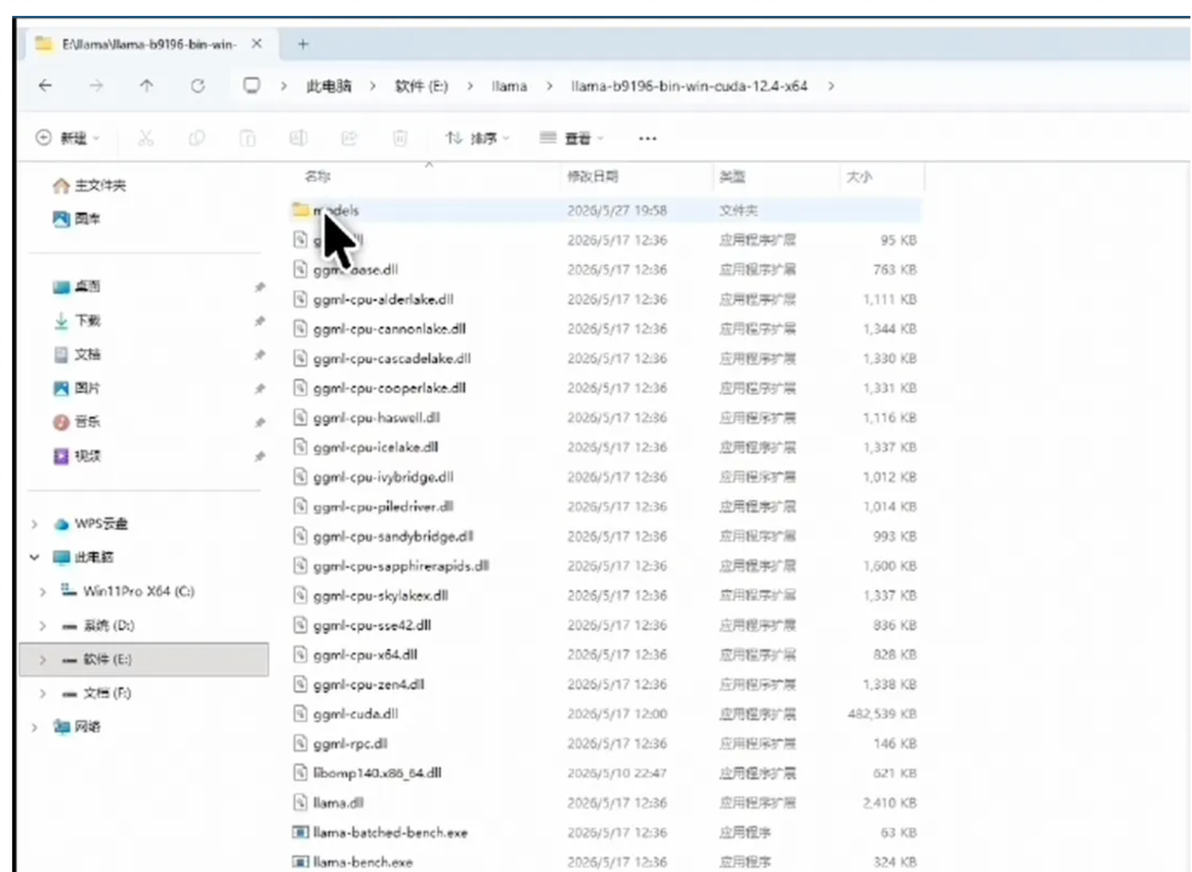Select the llama breadcrumb segment
The width and height of the screenshot is (1192, 872).
coord(509,86)
